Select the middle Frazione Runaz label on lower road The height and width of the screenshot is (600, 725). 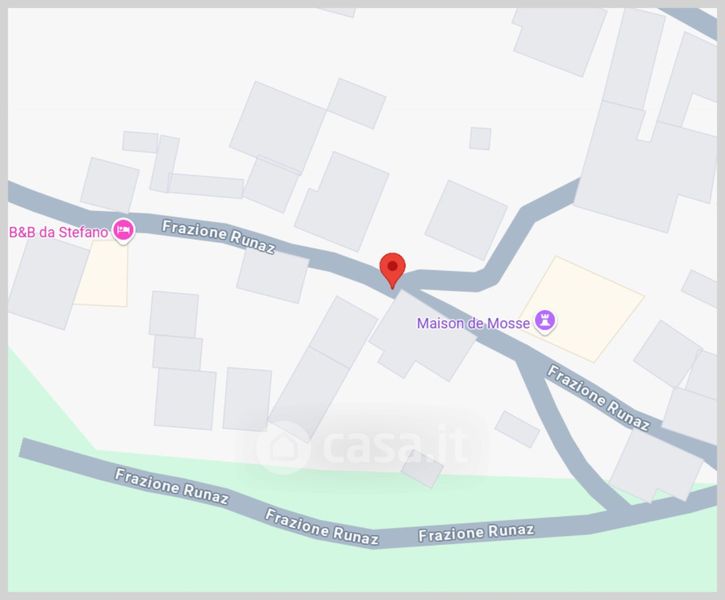coord(322,527)
